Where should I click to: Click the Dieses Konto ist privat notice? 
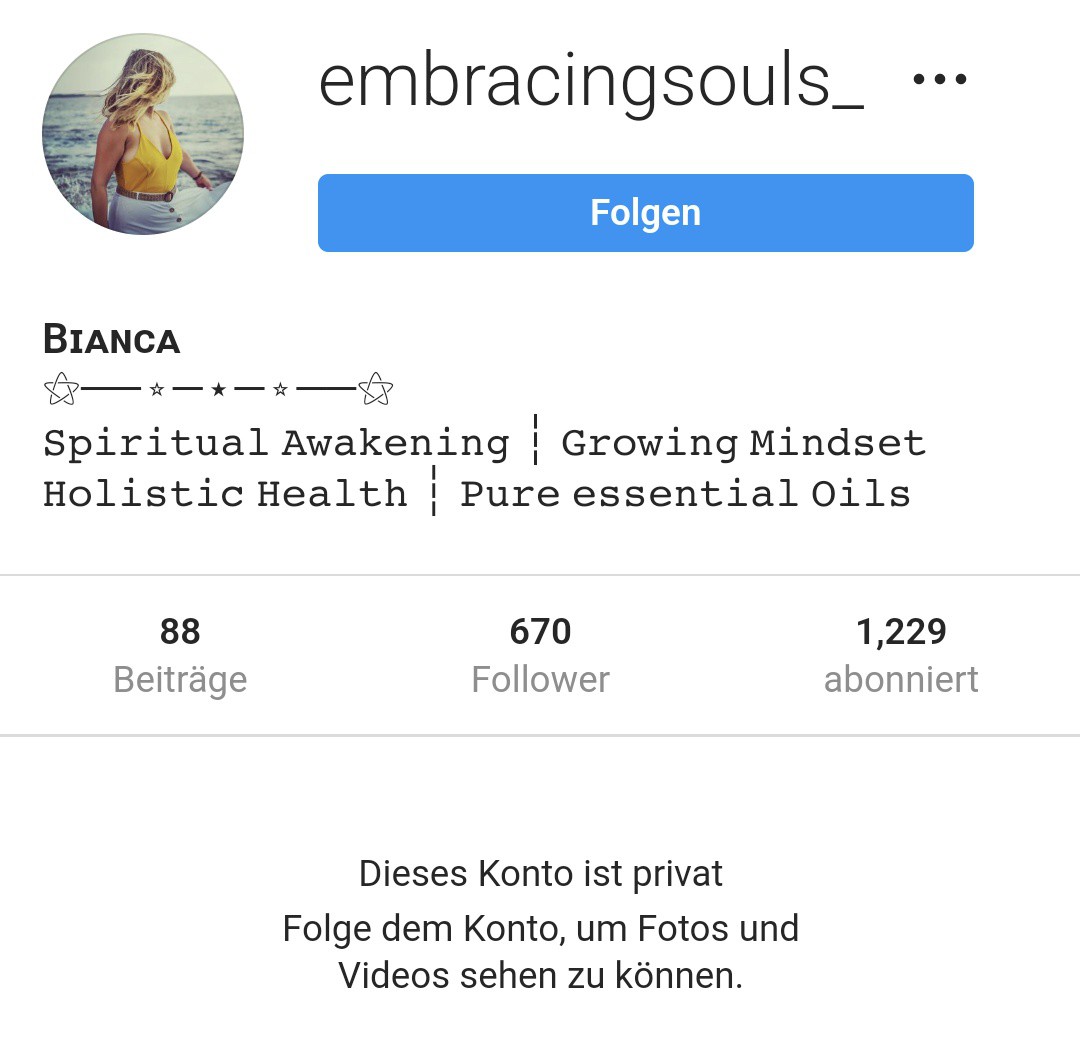(541, 874)
